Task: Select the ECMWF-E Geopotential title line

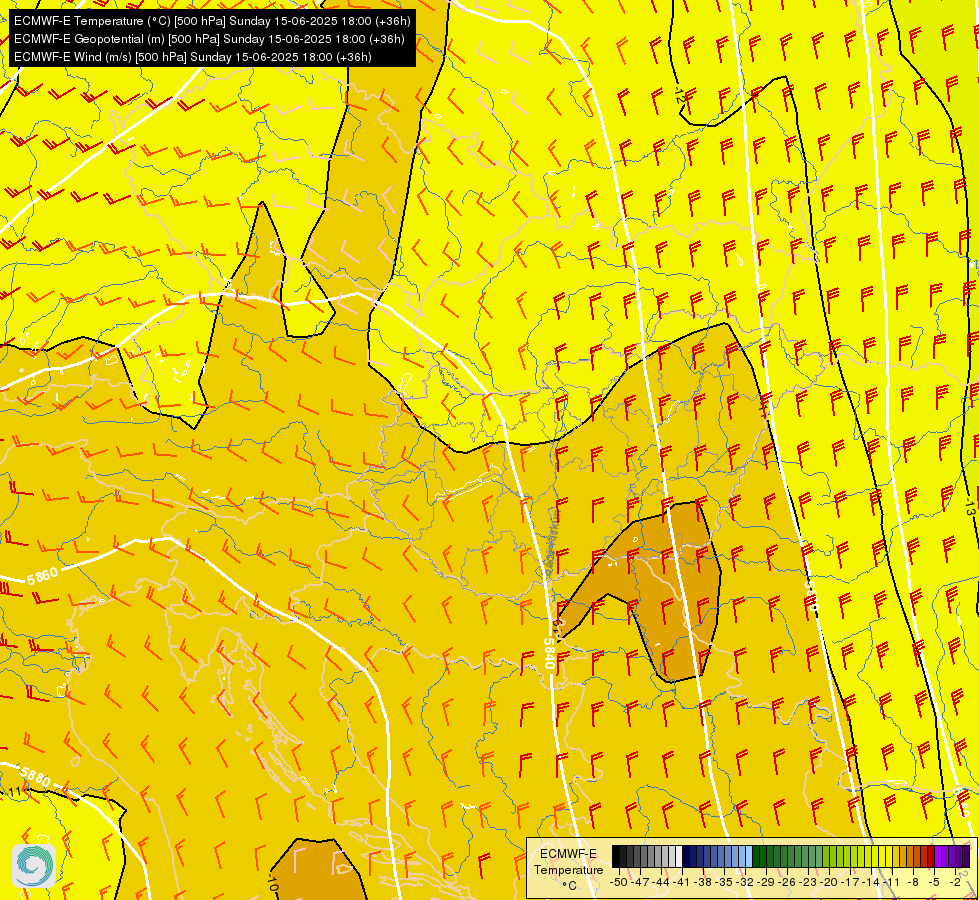Action: coord(209,39)
